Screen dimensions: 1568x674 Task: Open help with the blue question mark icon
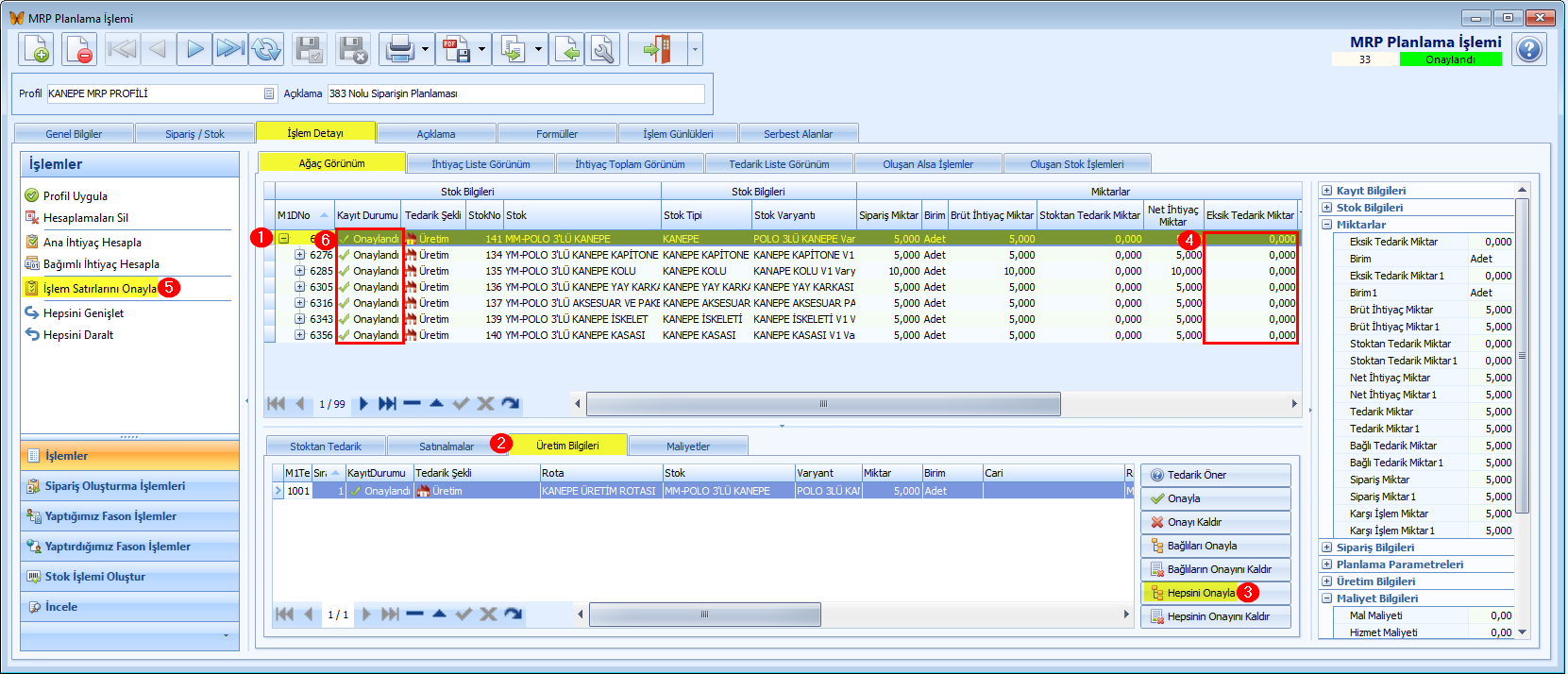(x=1529, y=50)
